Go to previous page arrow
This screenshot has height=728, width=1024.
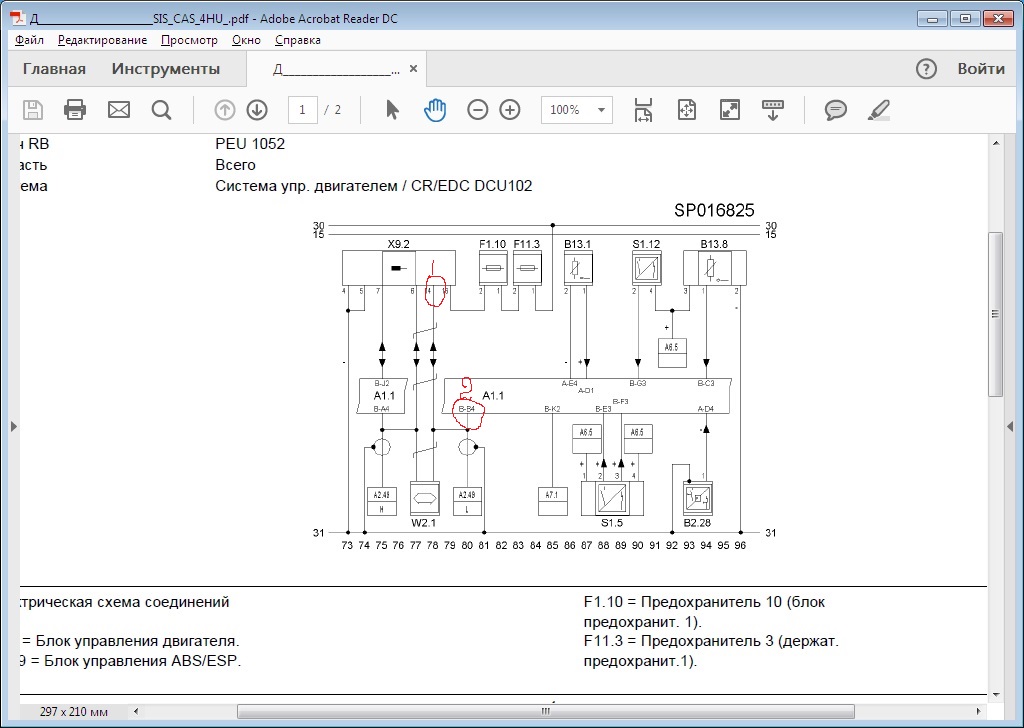(x=225, y=110)
